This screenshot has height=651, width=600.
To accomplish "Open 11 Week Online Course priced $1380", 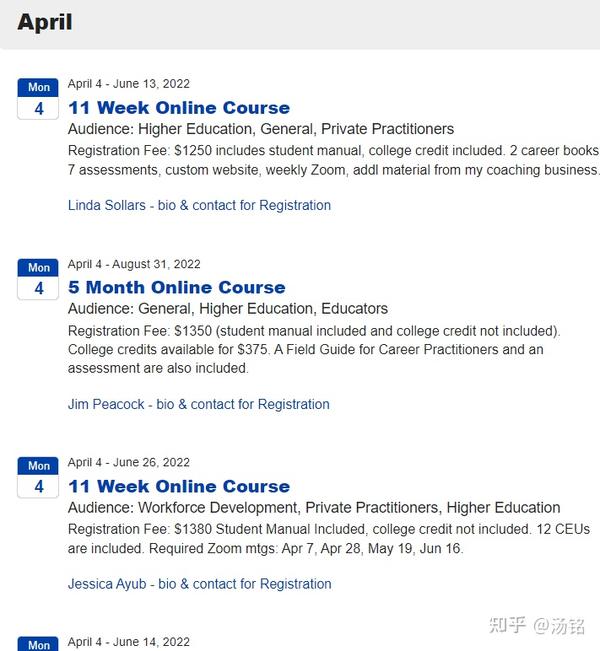I will pos(179,486).
